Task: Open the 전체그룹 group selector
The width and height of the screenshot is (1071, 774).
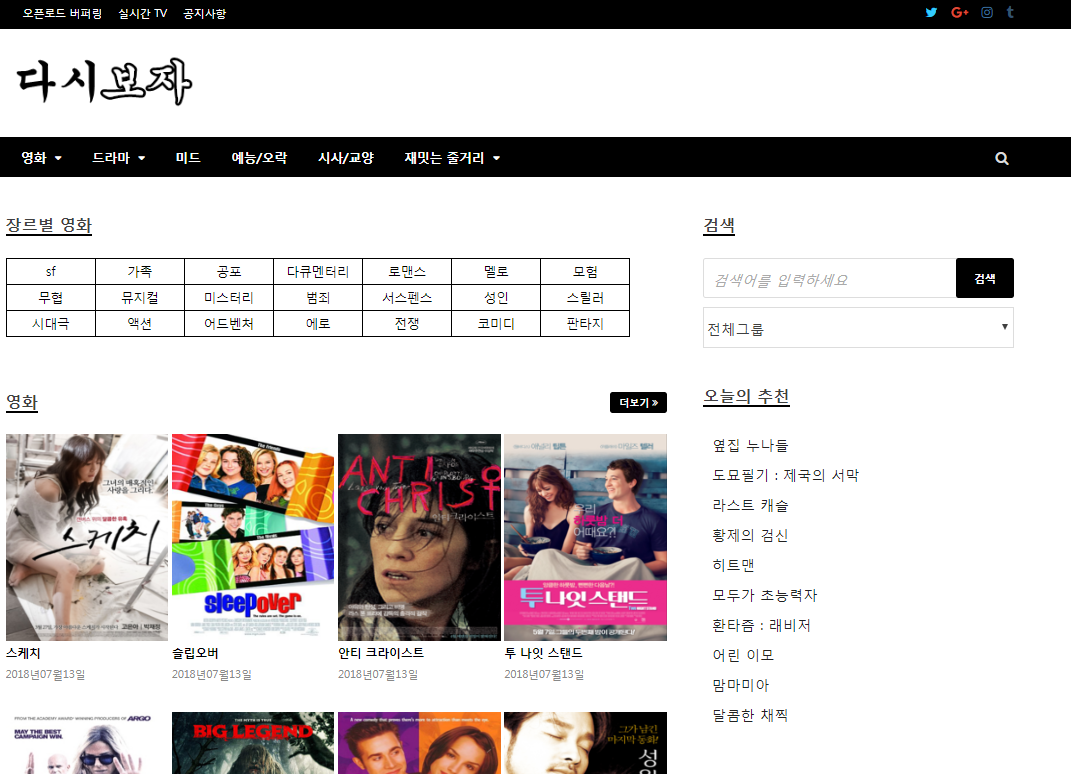Action: 858,328
